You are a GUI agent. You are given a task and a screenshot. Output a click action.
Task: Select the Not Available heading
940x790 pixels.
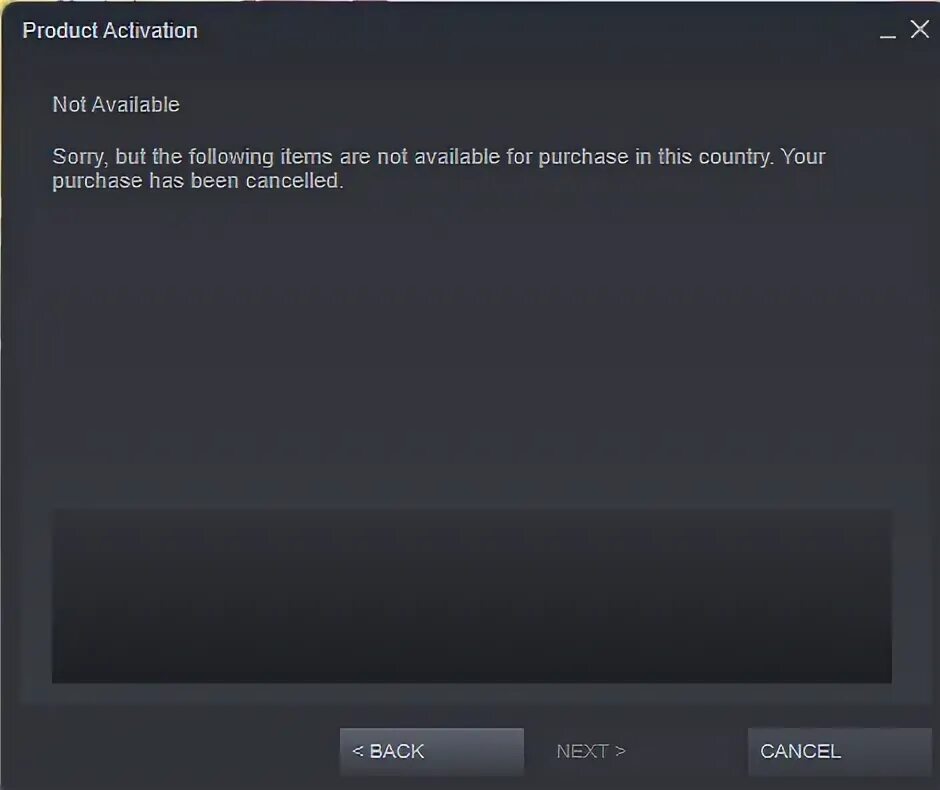(x=116, y=105)
